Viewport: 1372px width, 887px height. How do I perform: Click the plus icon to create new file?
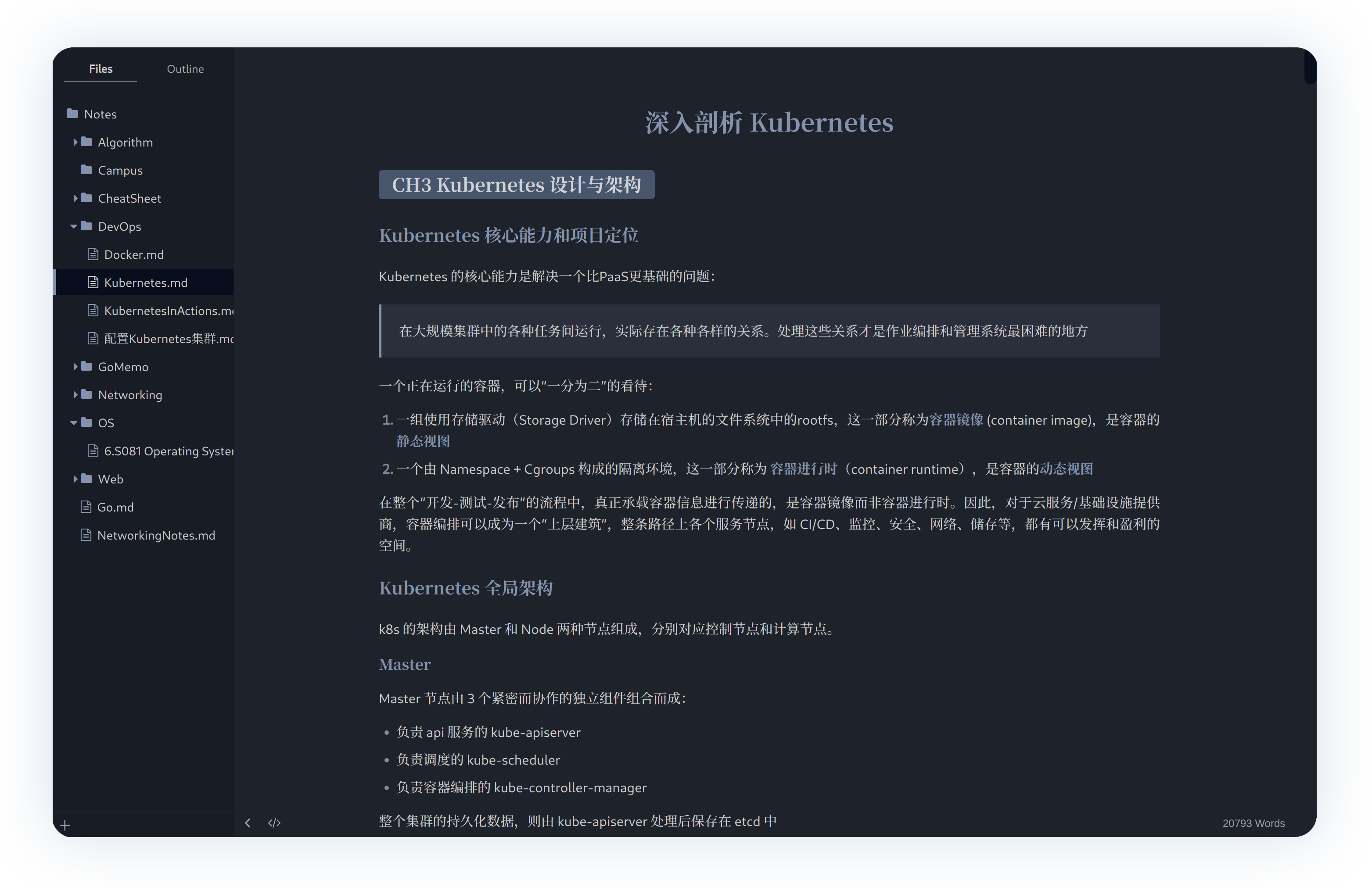pyautogui.click(x=65, y=825)
